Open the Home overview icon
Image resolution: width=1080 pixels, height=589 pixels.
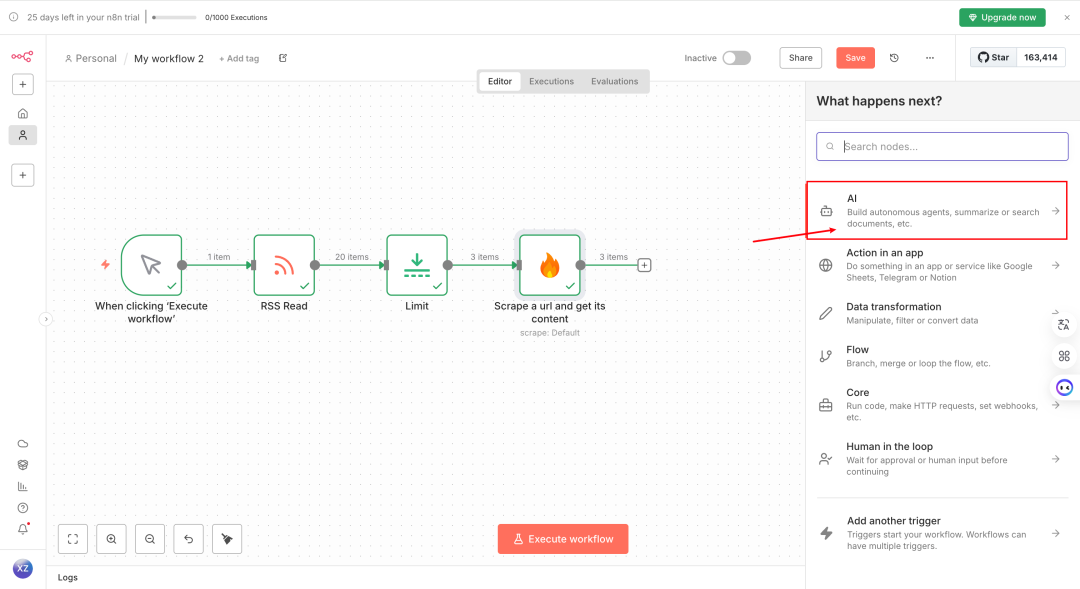tap(23, 113)
